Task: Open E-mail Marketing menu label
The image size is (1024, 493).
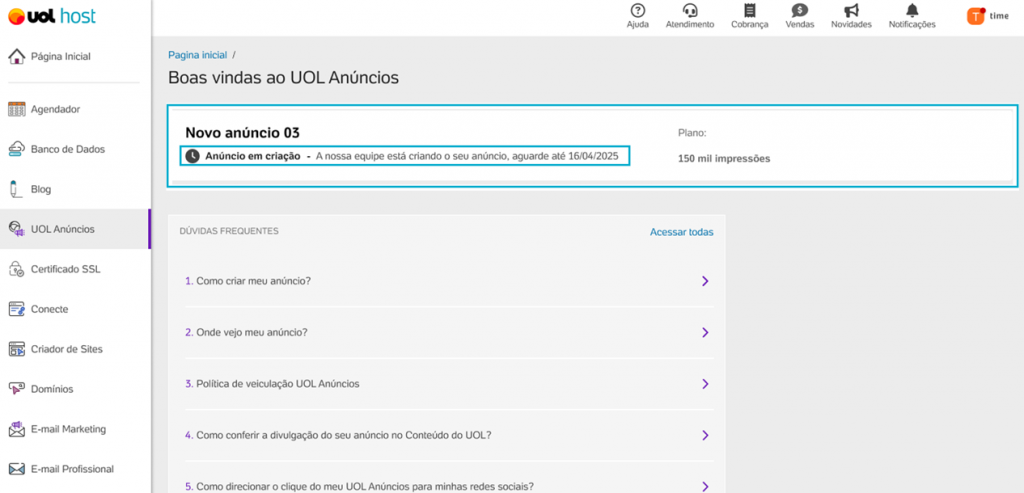Action: 69,429
